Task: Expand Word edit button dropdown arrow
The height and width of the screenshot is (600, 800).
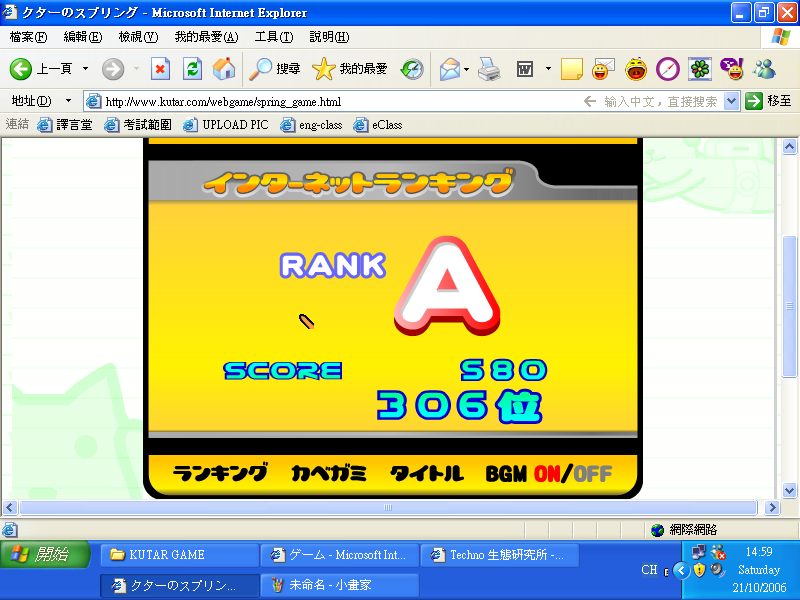Action: pos(548,68)
